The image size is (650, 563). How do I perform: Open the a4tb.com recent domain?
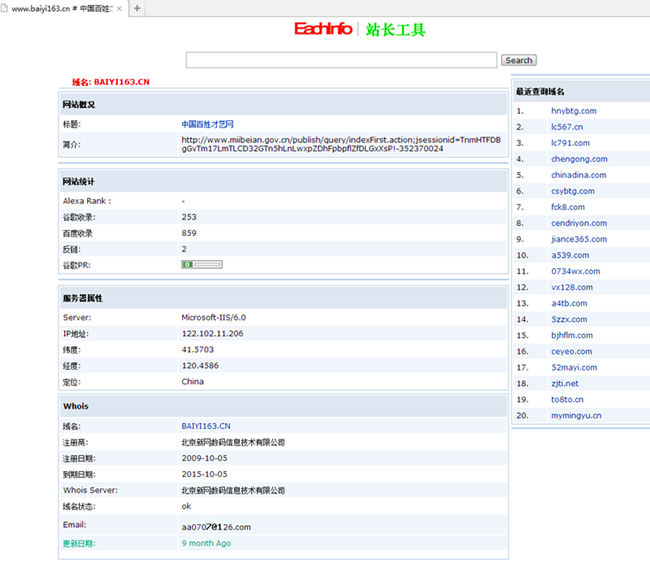point(569,303)
